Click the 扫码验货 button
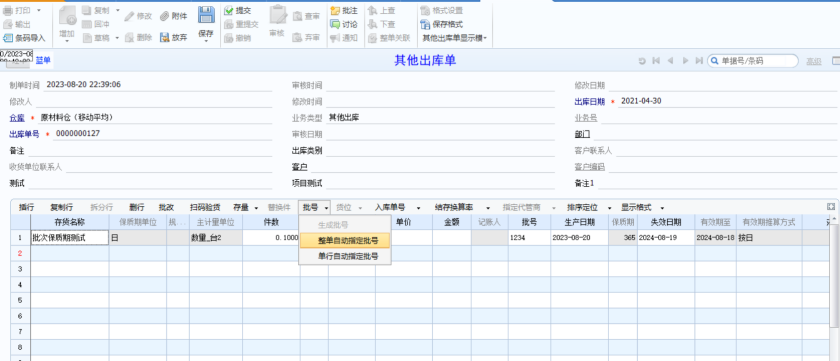Screen dimensions: 840x361 pyautogui.click(x=205, y=207)
